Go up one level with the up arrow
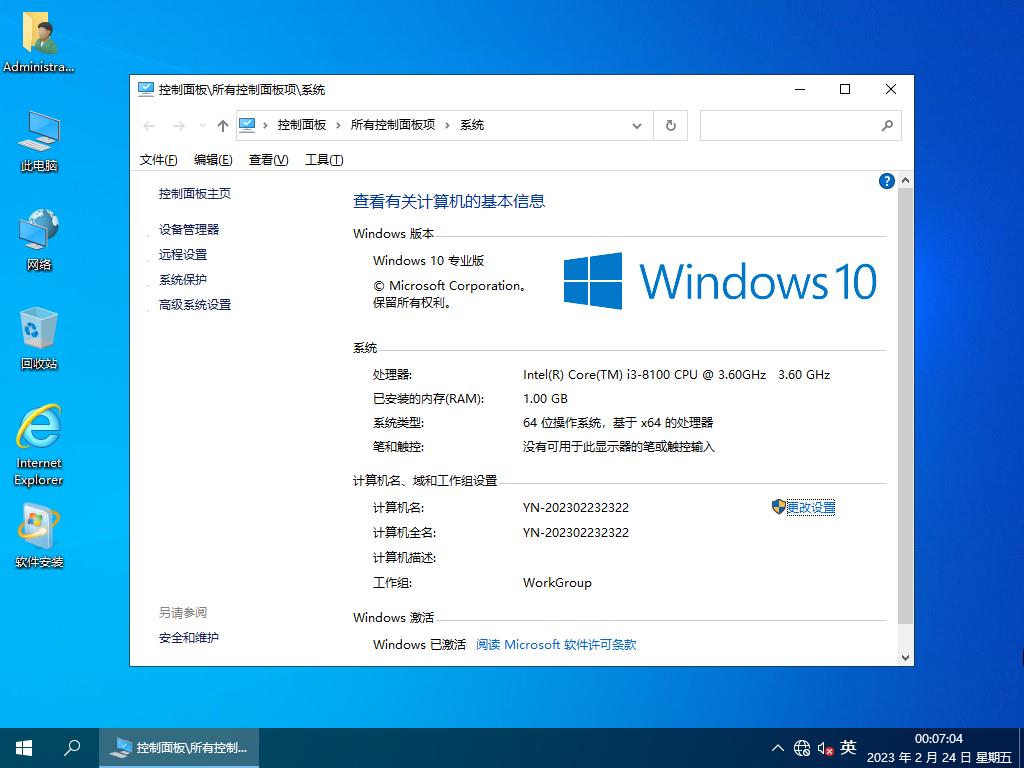Screen dimensions: 1024x768 pos(222,126)
